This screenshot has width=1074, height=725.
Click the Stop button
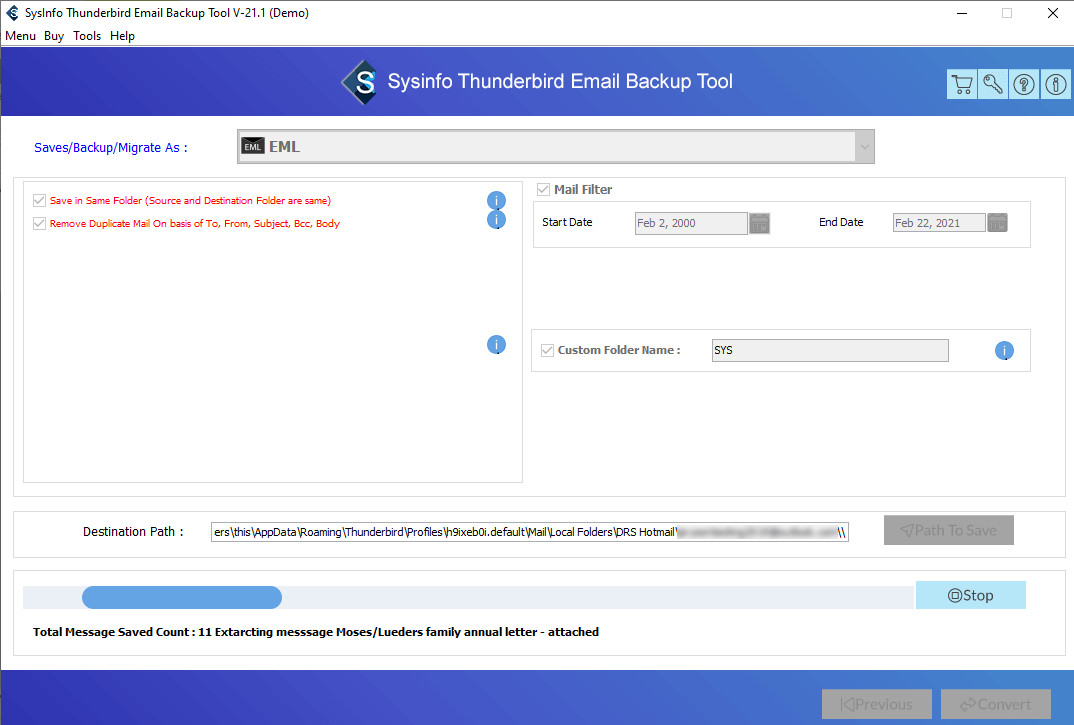tap(971, 595)
